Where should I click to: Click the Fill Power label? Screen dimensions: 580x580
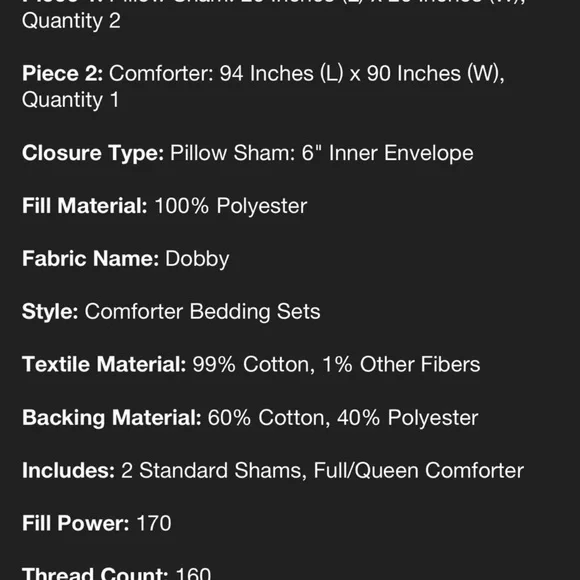point(75,523)
